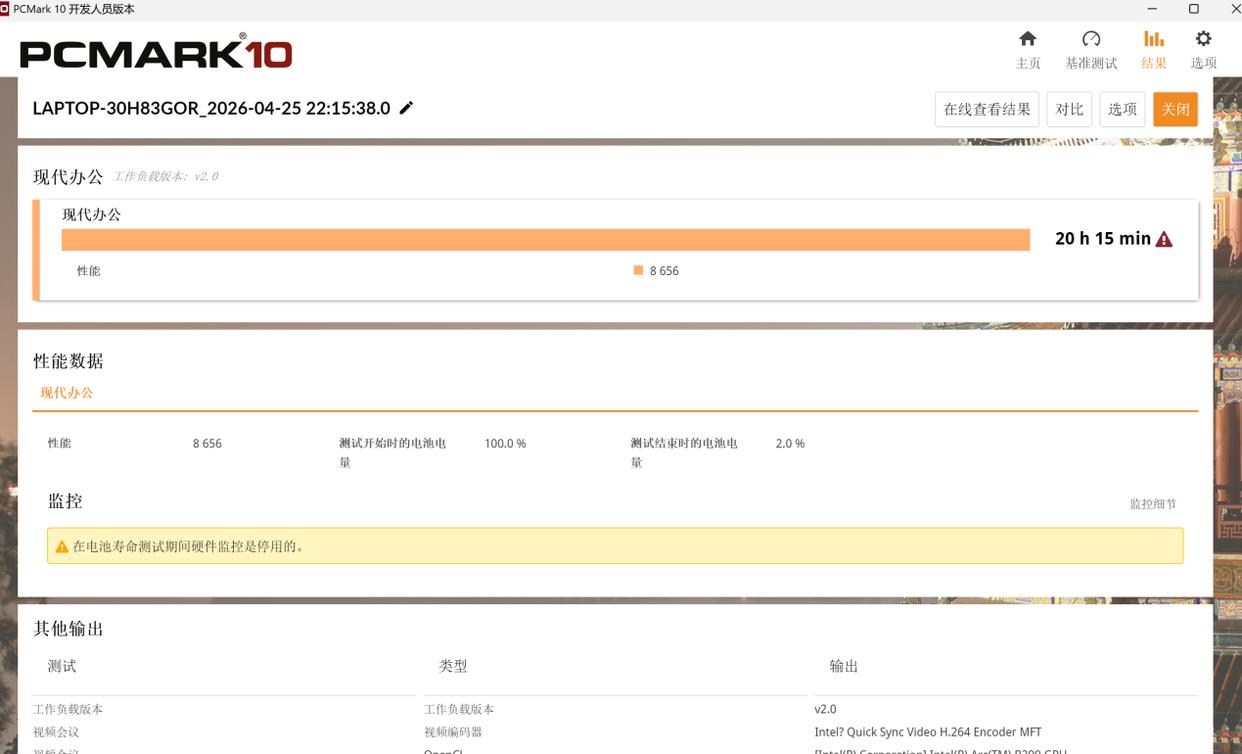Click the 类型 column header

coord(453,666)
